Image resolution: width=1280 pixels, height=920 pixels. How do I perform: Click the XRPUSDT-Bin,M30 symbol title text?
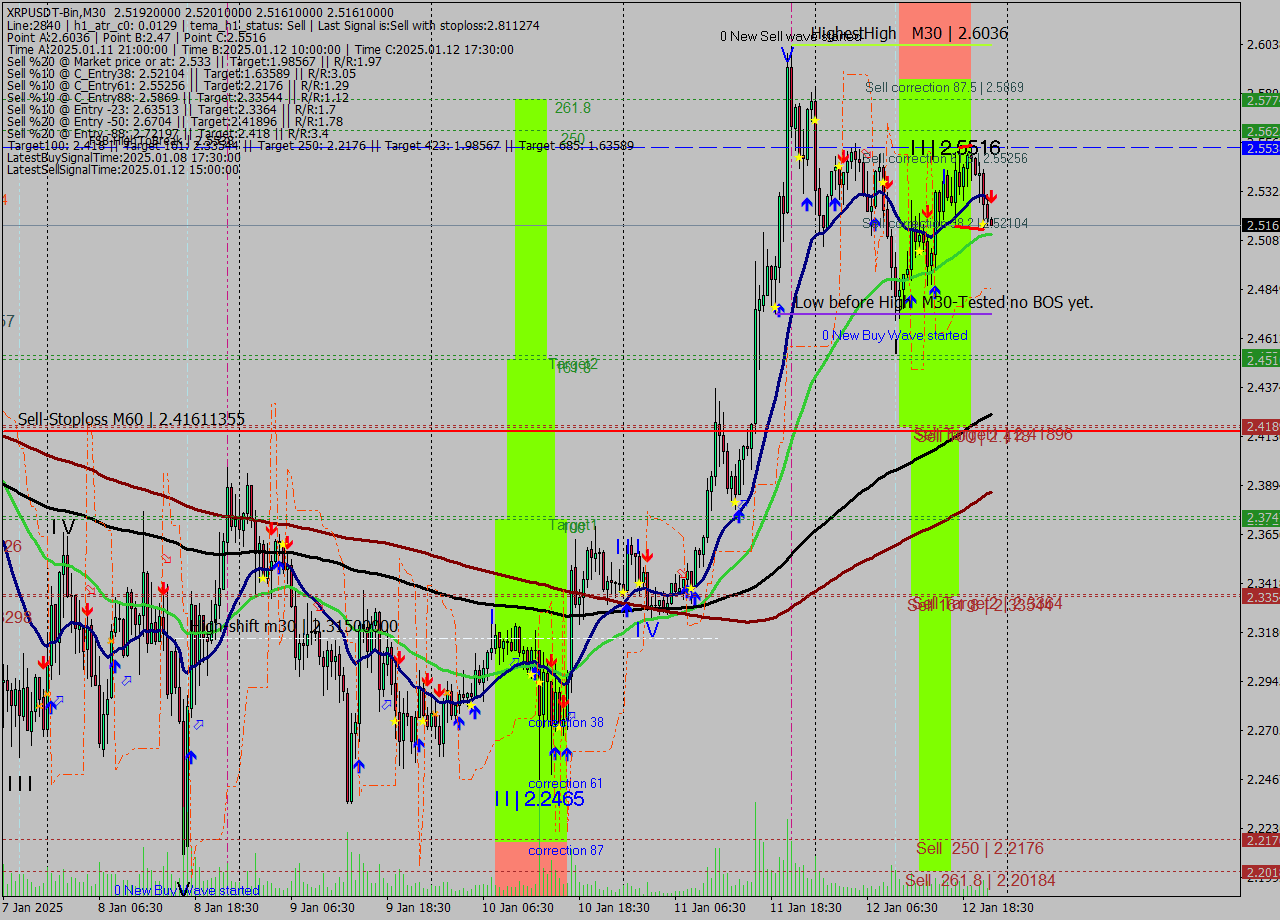tap(55, 12)
